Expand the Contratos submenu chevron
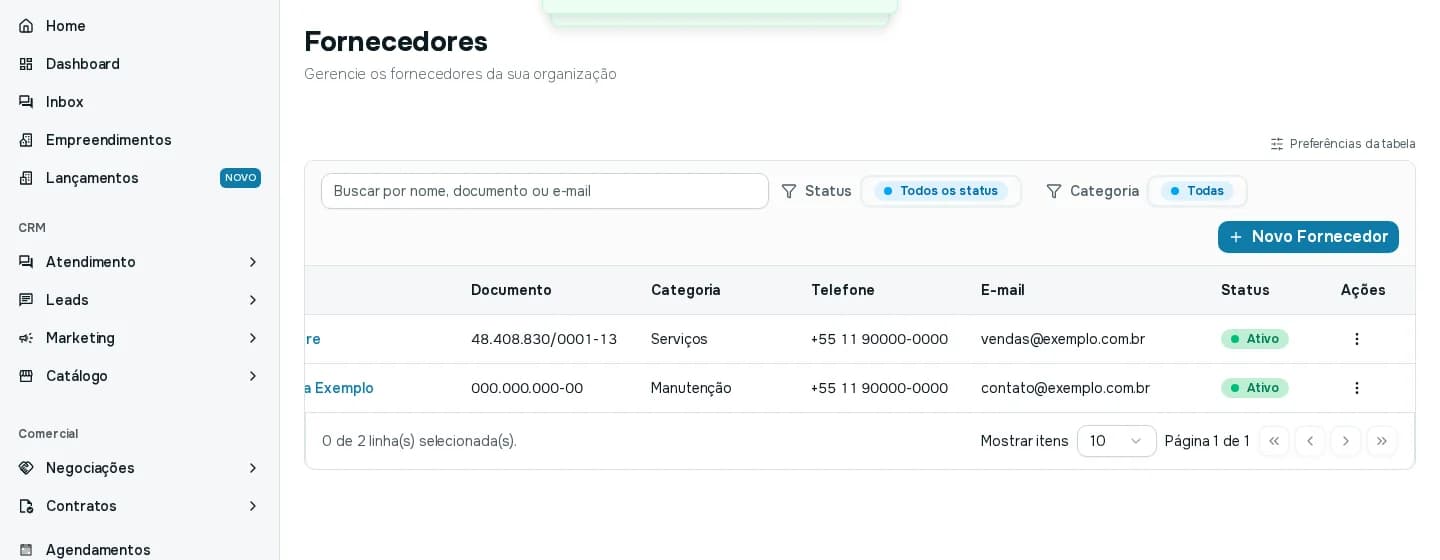Image resolution: width=1440 pixels, height=560 pixels. pos(253,506)
